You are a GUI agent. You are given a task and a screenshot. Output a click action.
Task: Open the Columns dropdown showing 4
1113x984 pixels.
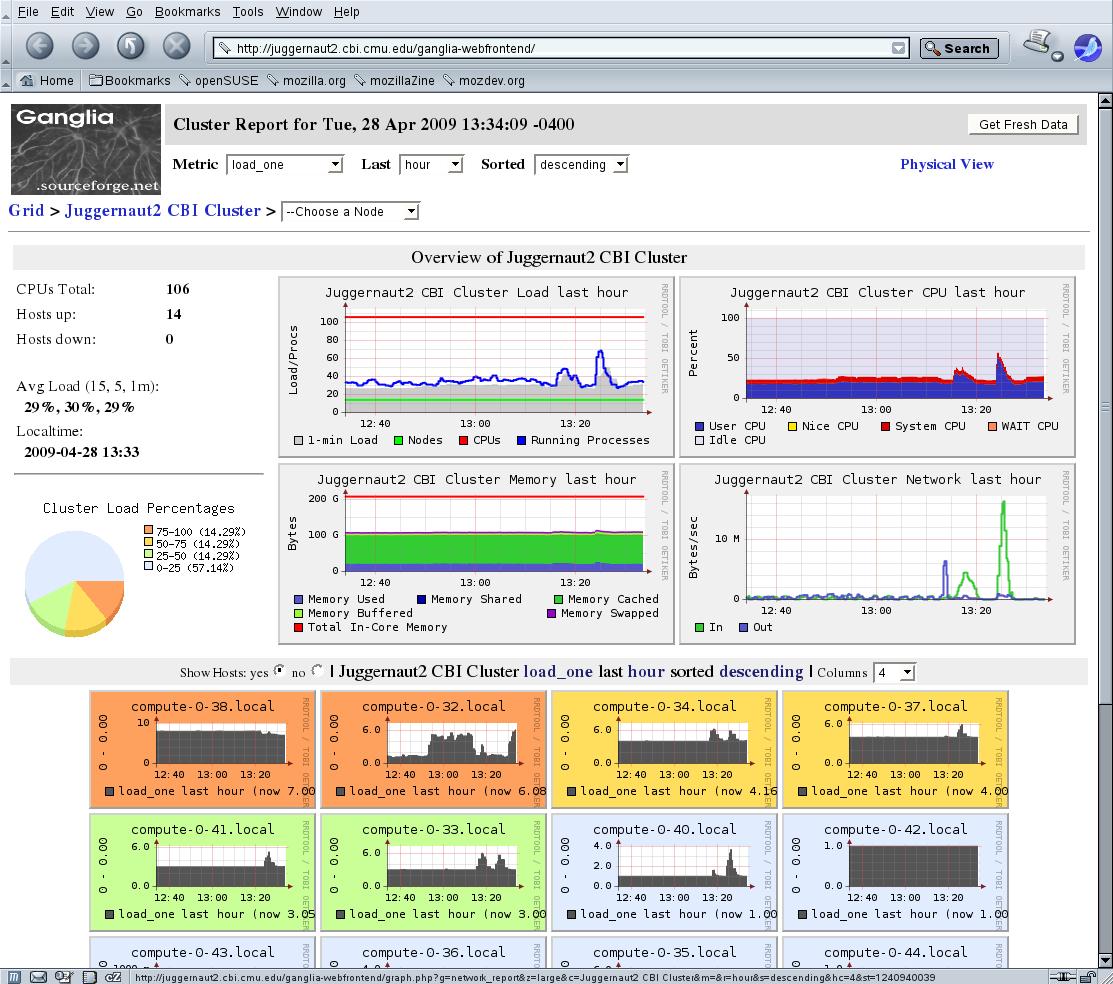[894, 672]
